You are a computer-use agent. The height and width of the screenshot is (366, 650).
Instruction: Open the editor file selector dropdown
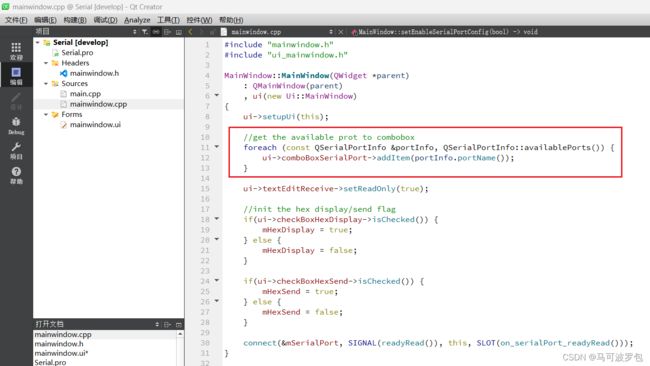pos(330,32)
